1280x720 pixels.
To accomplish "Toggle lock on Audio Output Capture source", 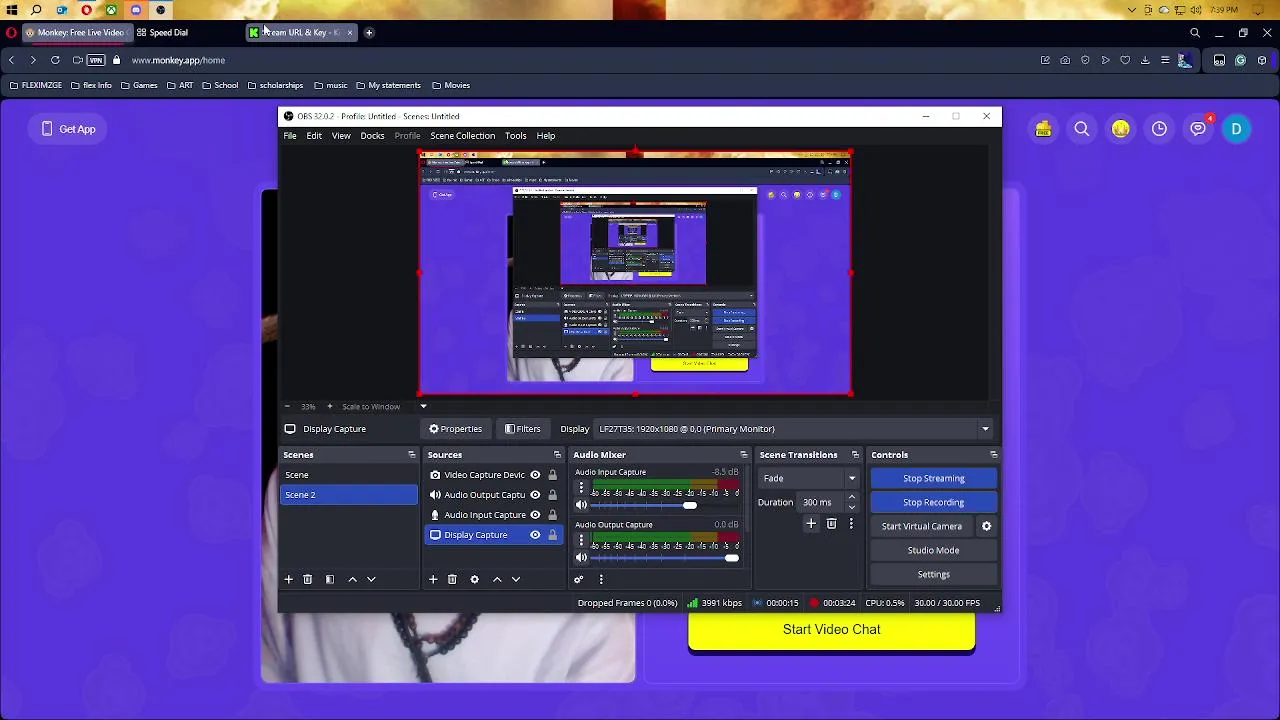I will (x=552, y=495).
